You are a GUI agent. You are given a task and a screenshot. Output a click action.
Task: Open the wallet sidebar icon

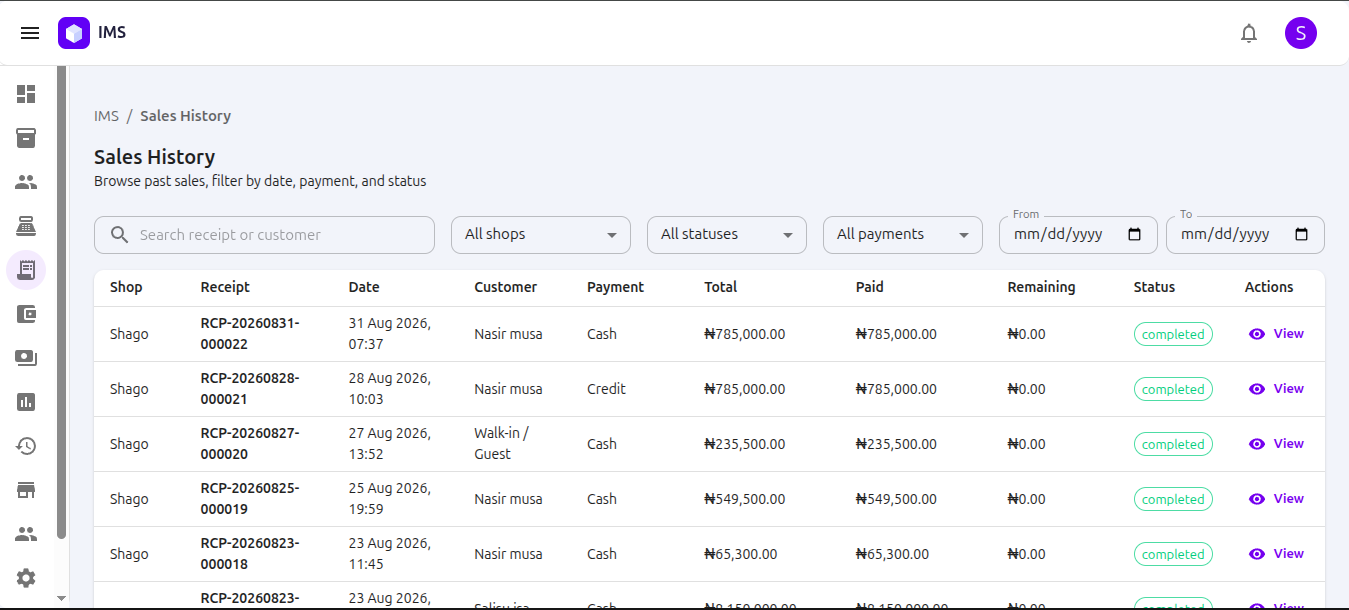tap(26, 314)
